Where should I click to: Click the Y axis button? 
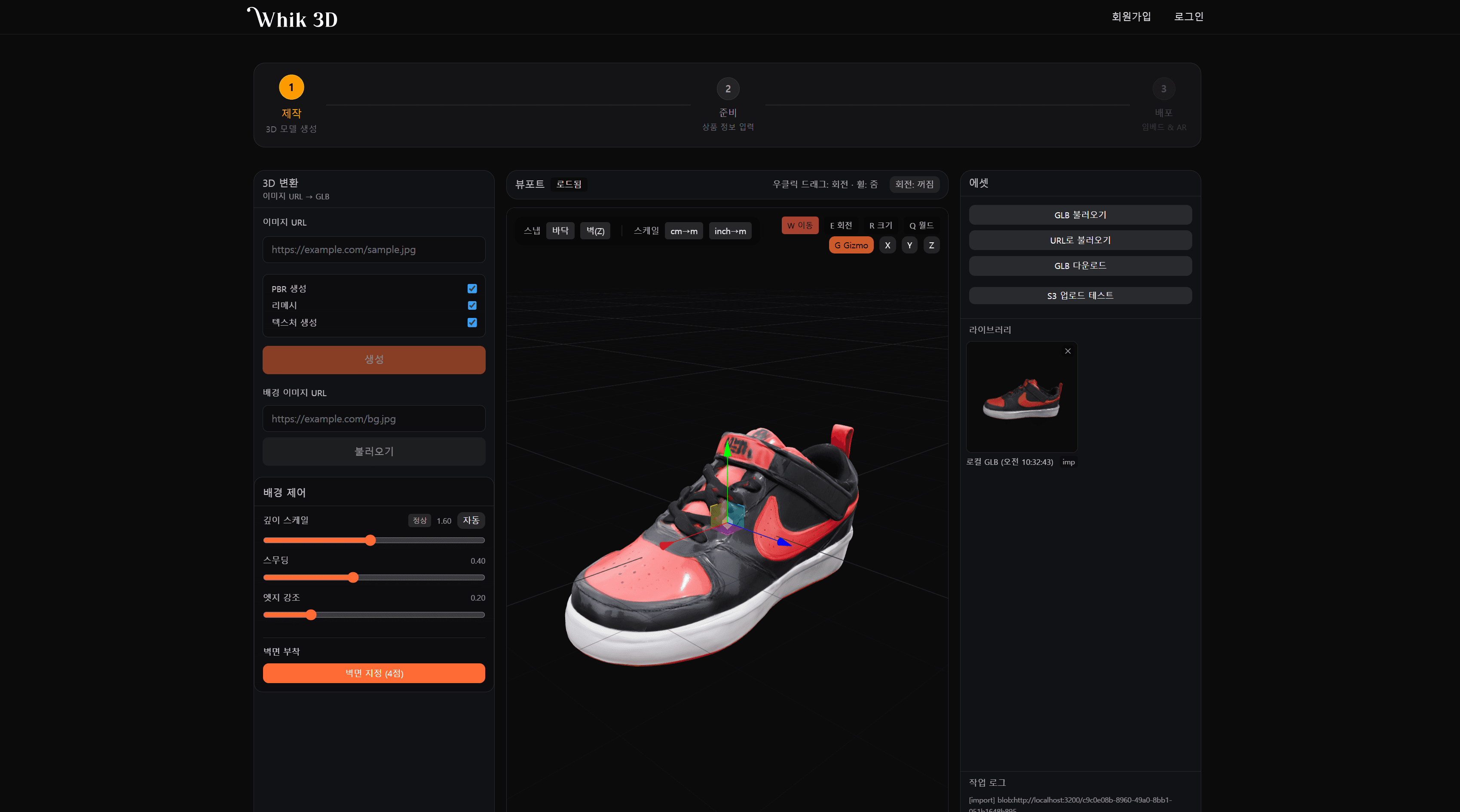(x=909, y=245)
